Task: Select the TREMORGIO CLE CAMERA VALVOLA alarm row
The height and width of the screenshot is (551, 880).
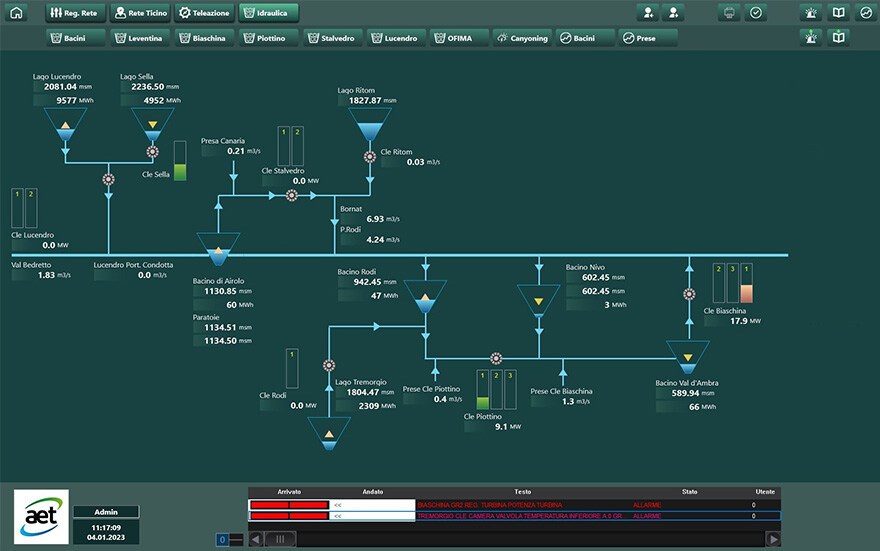Action: pyautogui.click(x=514, y=516)
